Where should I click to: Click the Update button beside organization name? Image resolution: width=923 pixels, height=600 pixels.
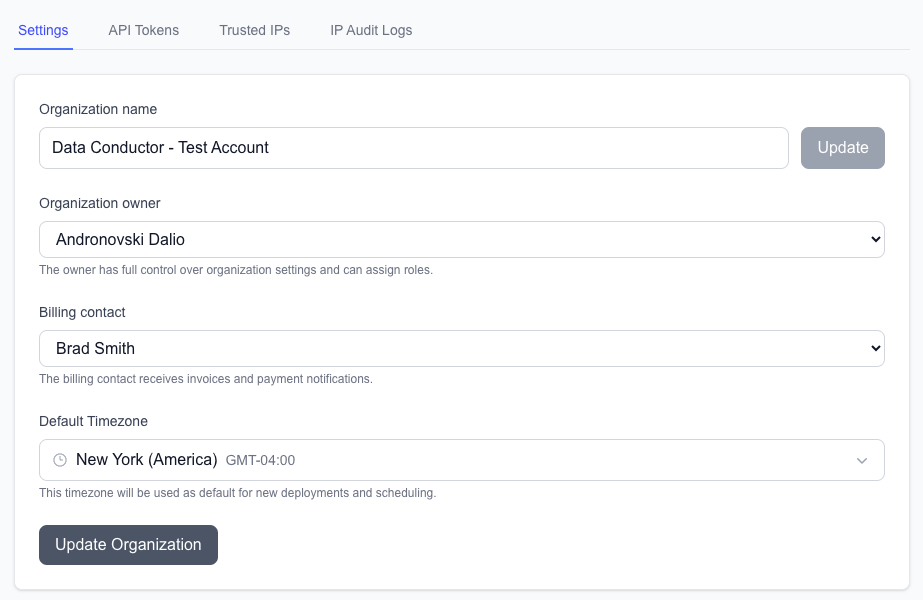(x=842, y=147)
